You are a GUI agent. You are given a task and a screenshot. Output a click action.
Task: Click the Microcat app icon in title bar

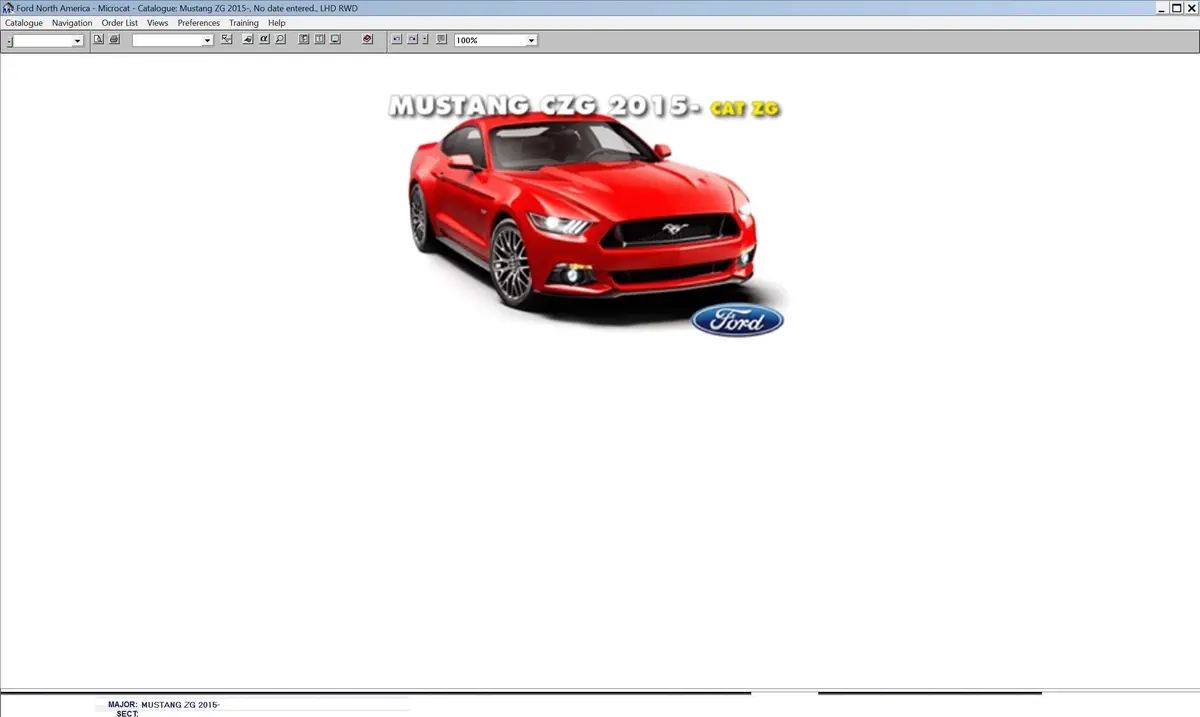[8, 8]
